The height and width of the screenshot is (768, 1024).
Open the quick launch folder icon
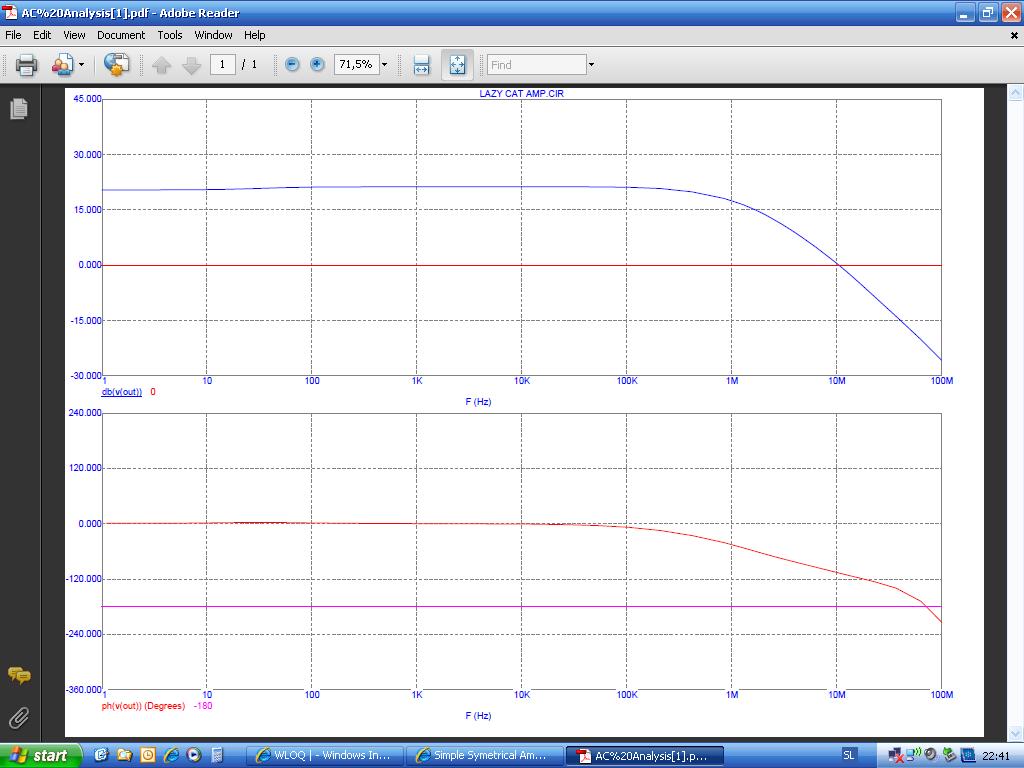[124, 755]
